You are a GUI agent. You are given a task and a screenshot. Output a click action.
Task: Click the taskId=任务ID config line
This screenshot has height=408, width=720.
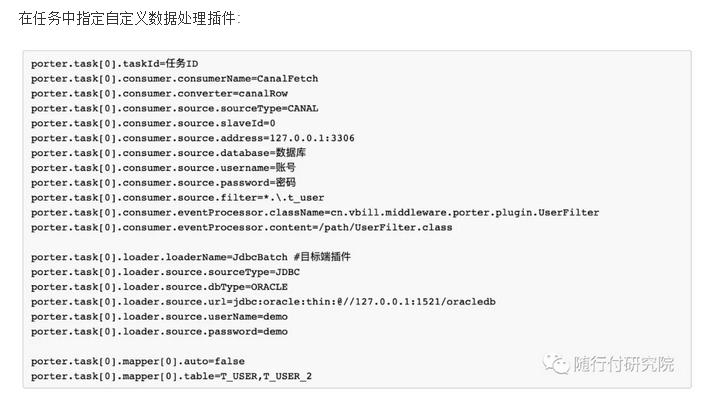114,63
